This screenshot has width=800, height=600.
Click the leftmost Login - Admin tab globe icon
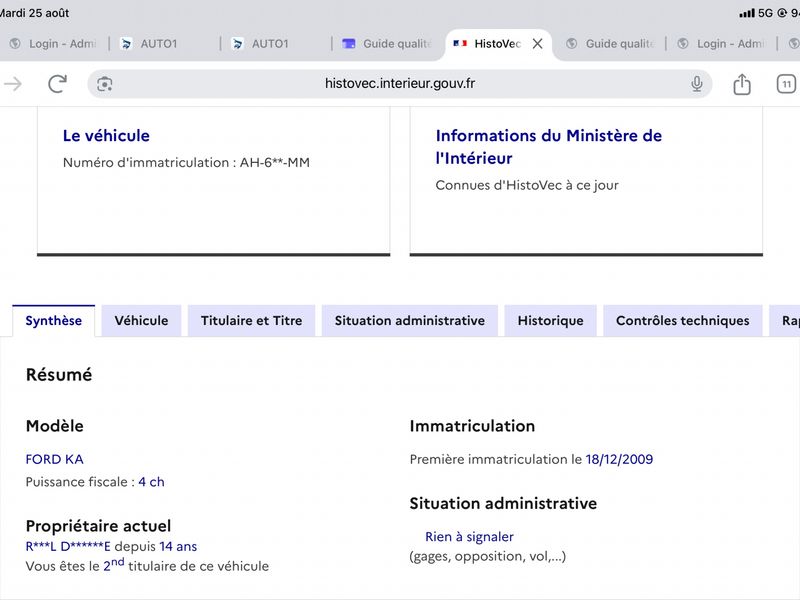tap(15, 44)
